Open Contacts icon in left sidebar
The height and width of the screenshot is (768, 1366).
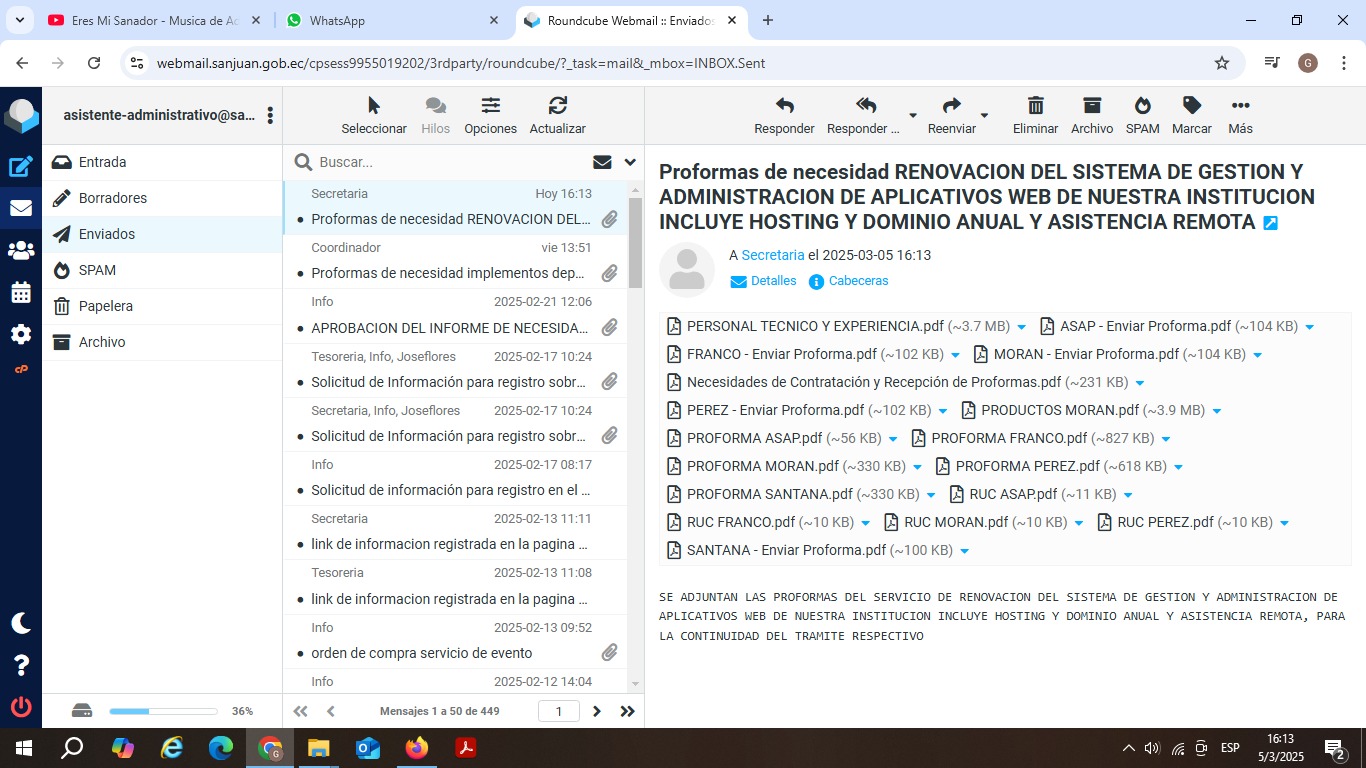tap(21, 251)
